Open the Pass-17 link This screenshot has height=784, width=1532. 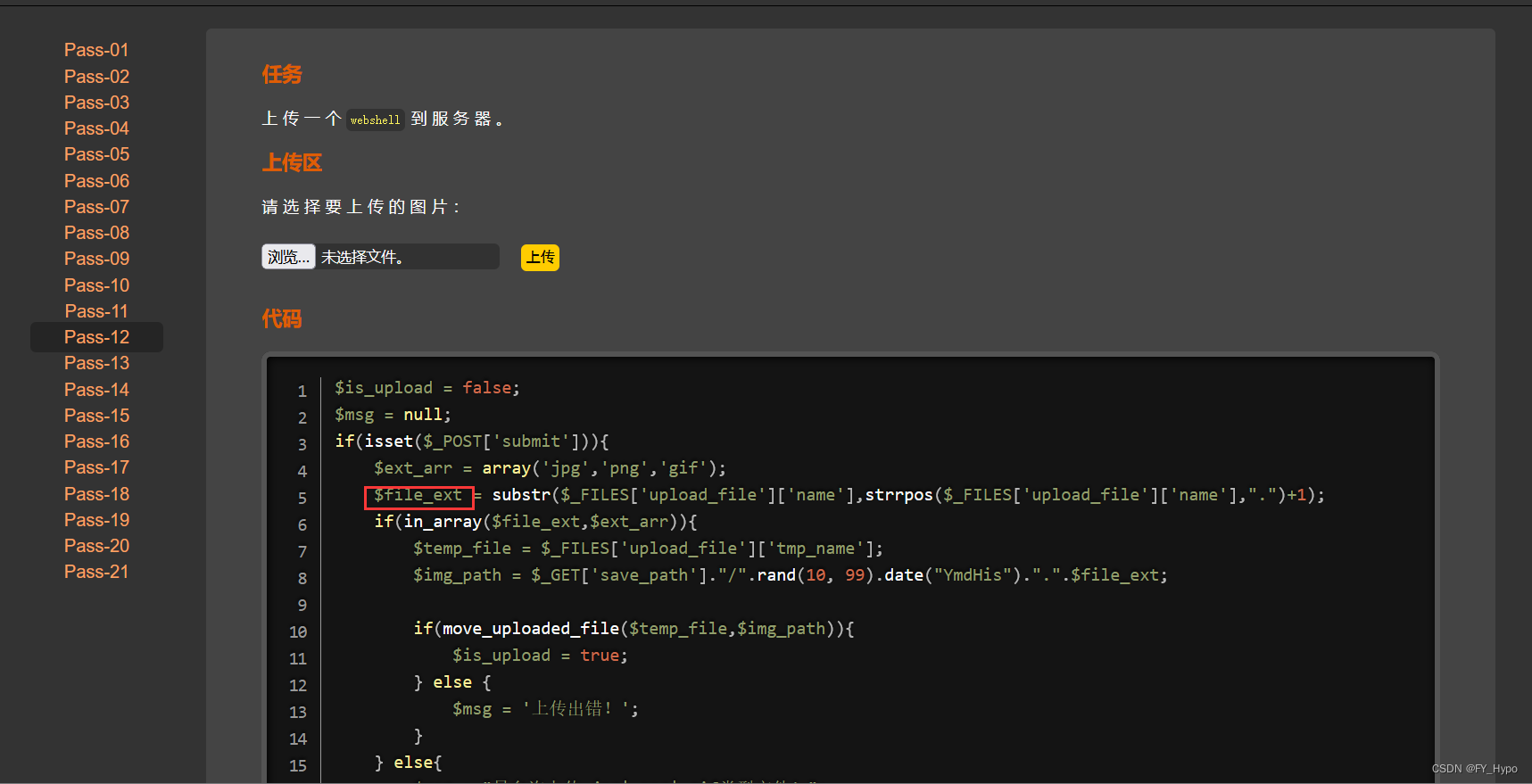[x=96, y=467]
